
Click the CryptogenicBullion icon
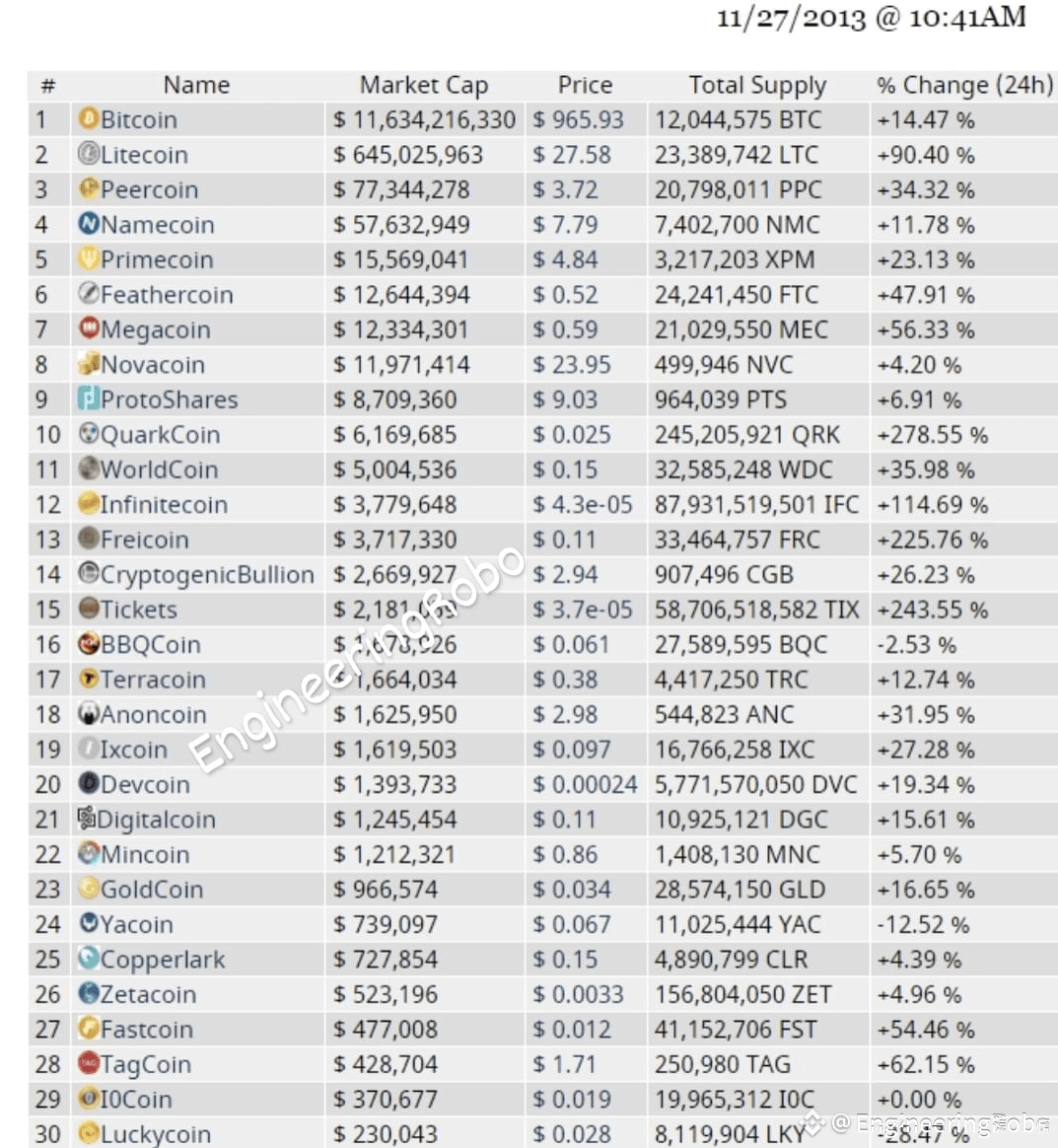point(89,573)
